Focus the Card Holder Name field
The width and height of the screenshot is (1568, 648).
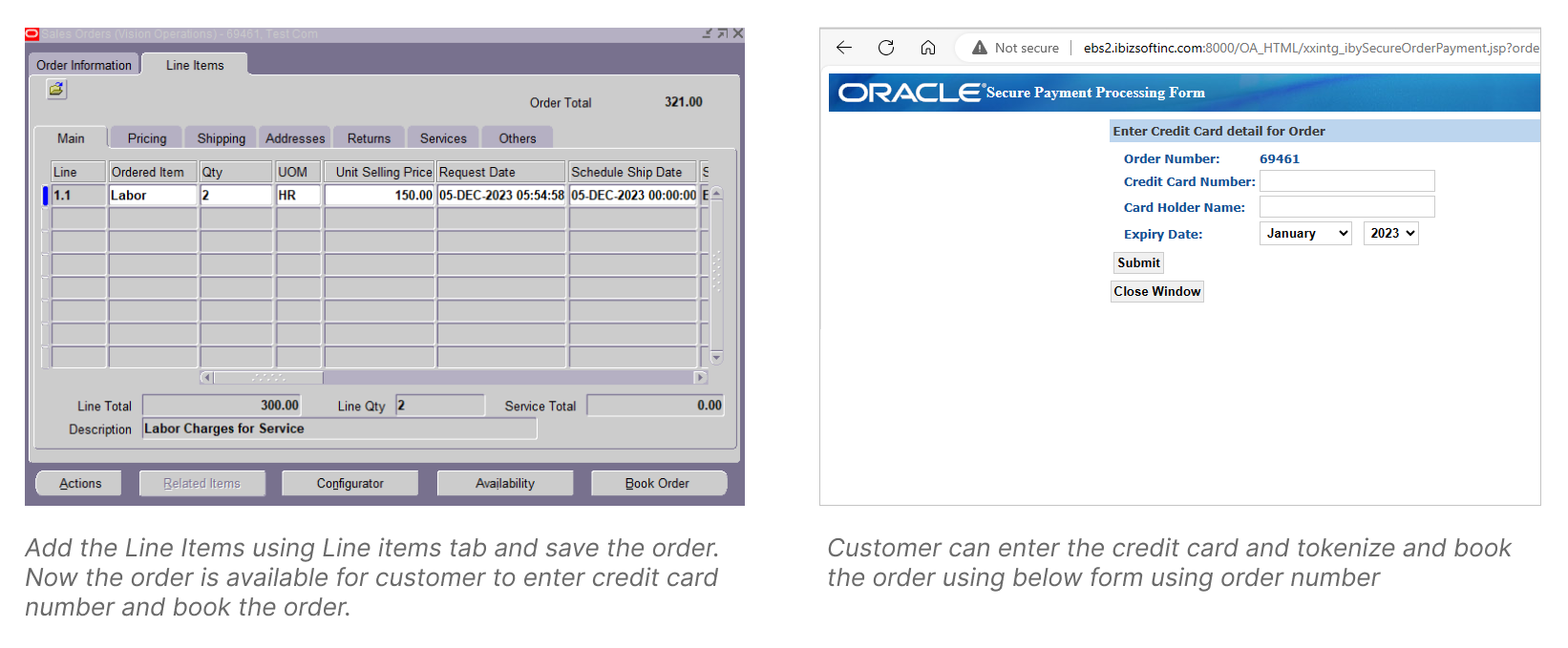coord(1346,207)
